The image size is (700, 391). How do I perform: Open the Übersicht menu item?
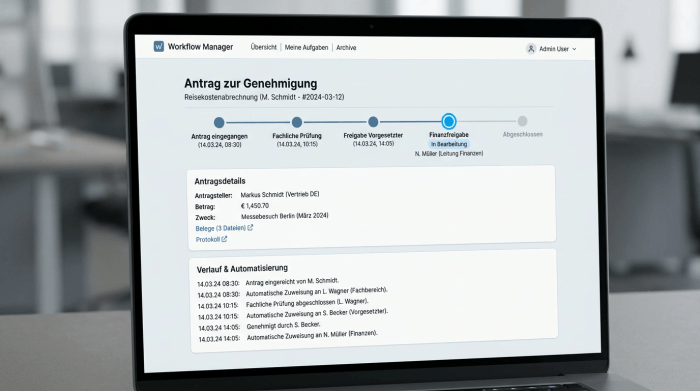tap(263, 47)
